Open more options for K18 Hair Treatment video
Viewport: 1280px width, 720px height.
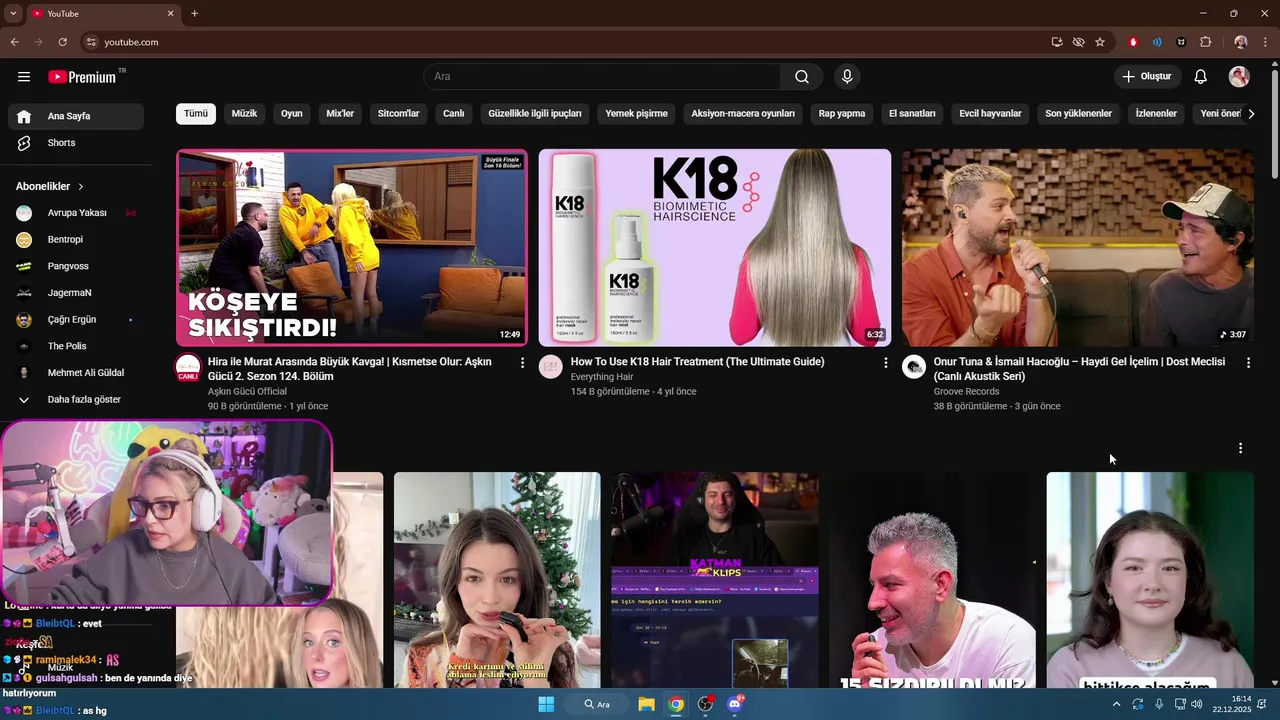[885, 363]
